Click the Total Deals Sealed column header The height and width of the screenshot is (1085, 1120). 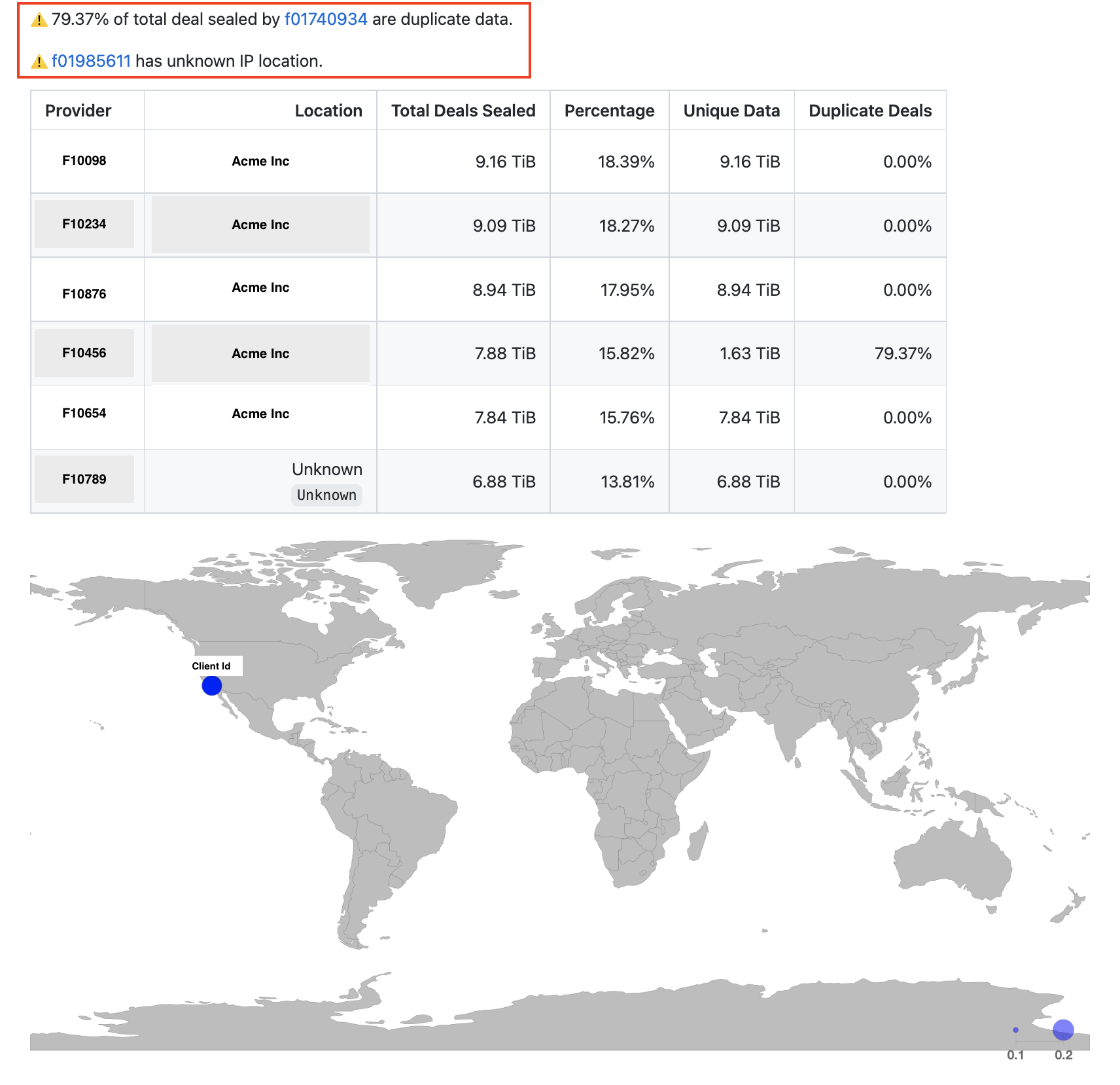463,111
